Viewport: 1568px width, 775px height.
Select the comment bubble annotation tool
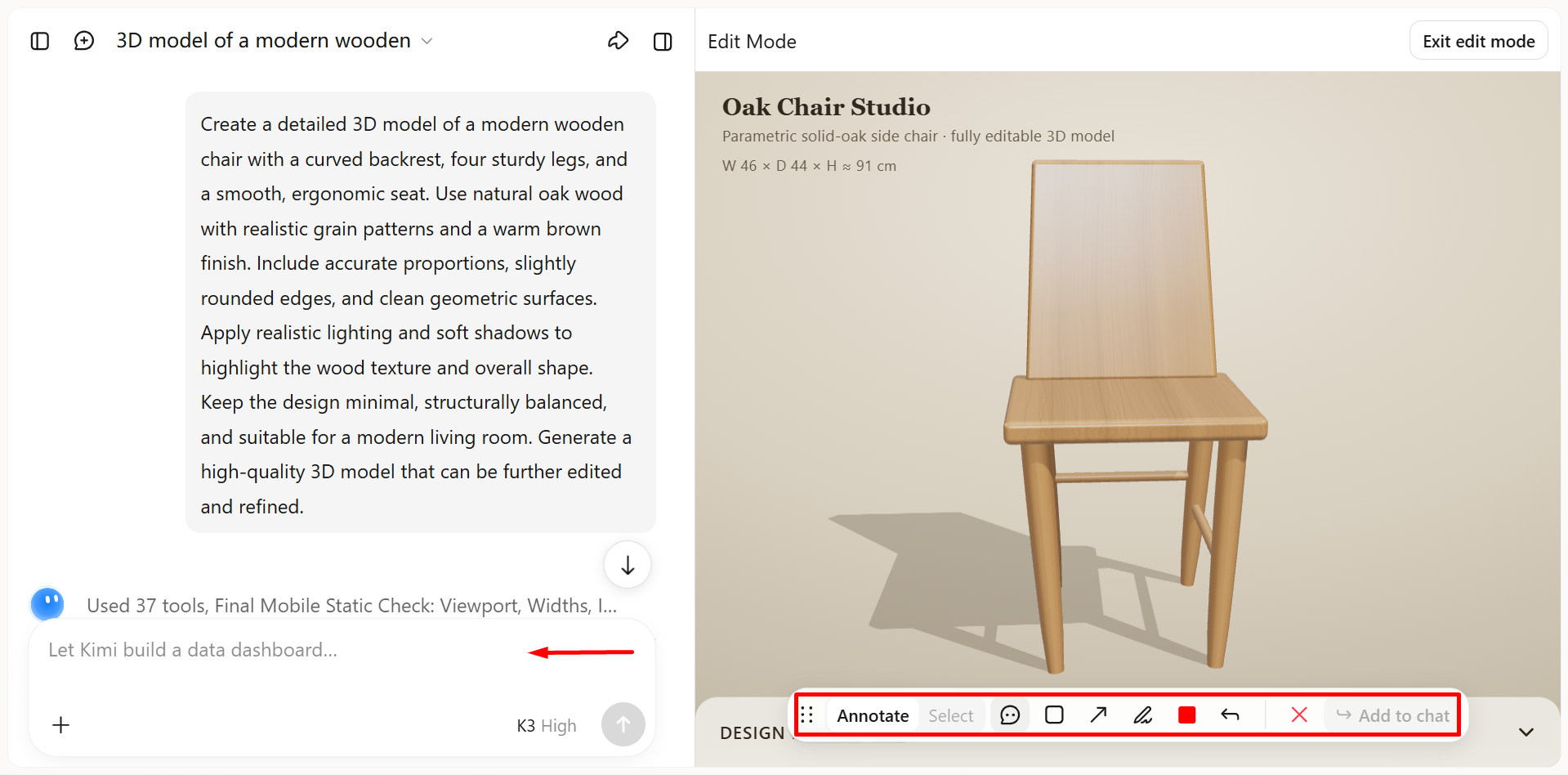[x=1010, y=715]
